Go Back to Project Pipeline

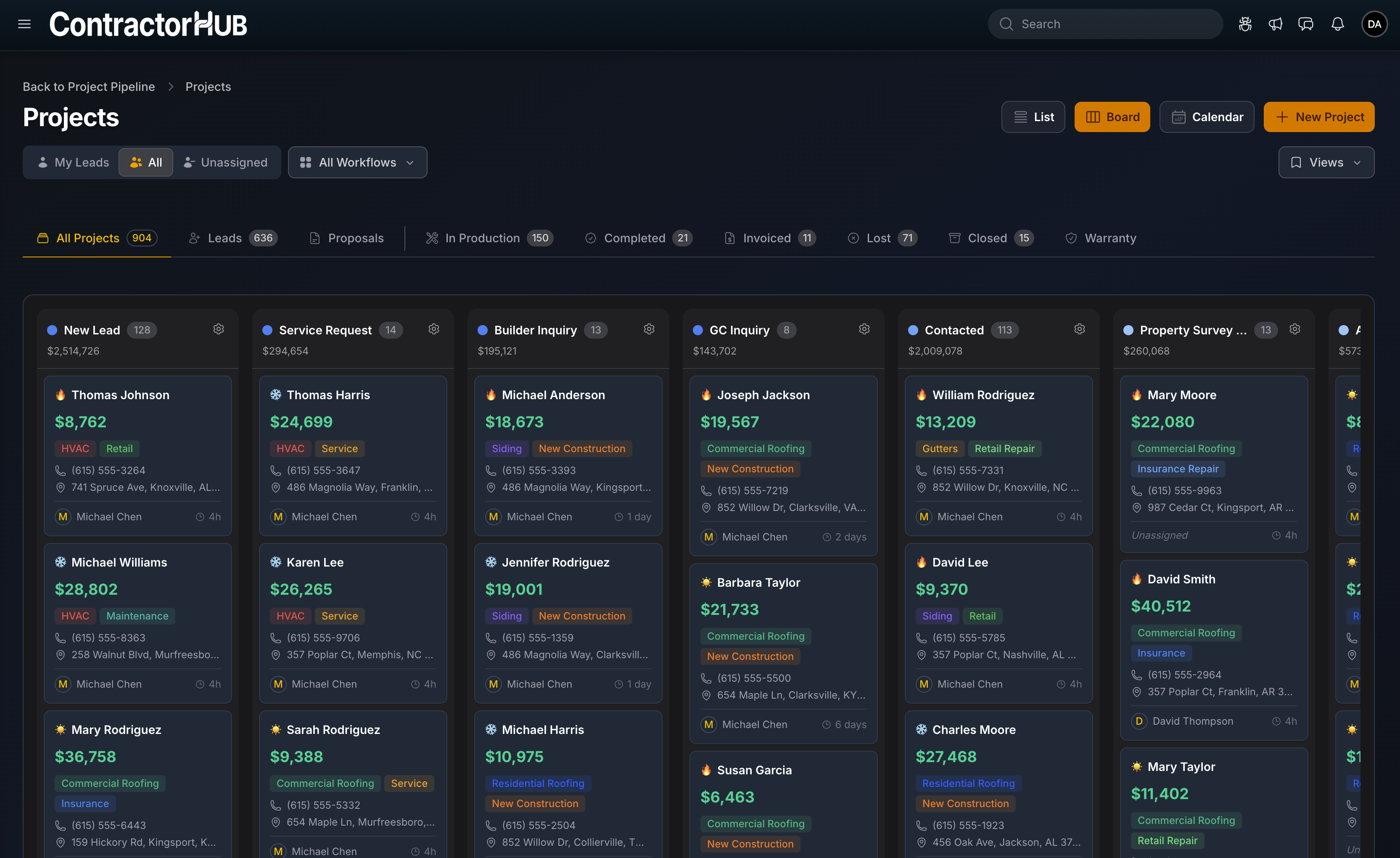tap(89, 86)
